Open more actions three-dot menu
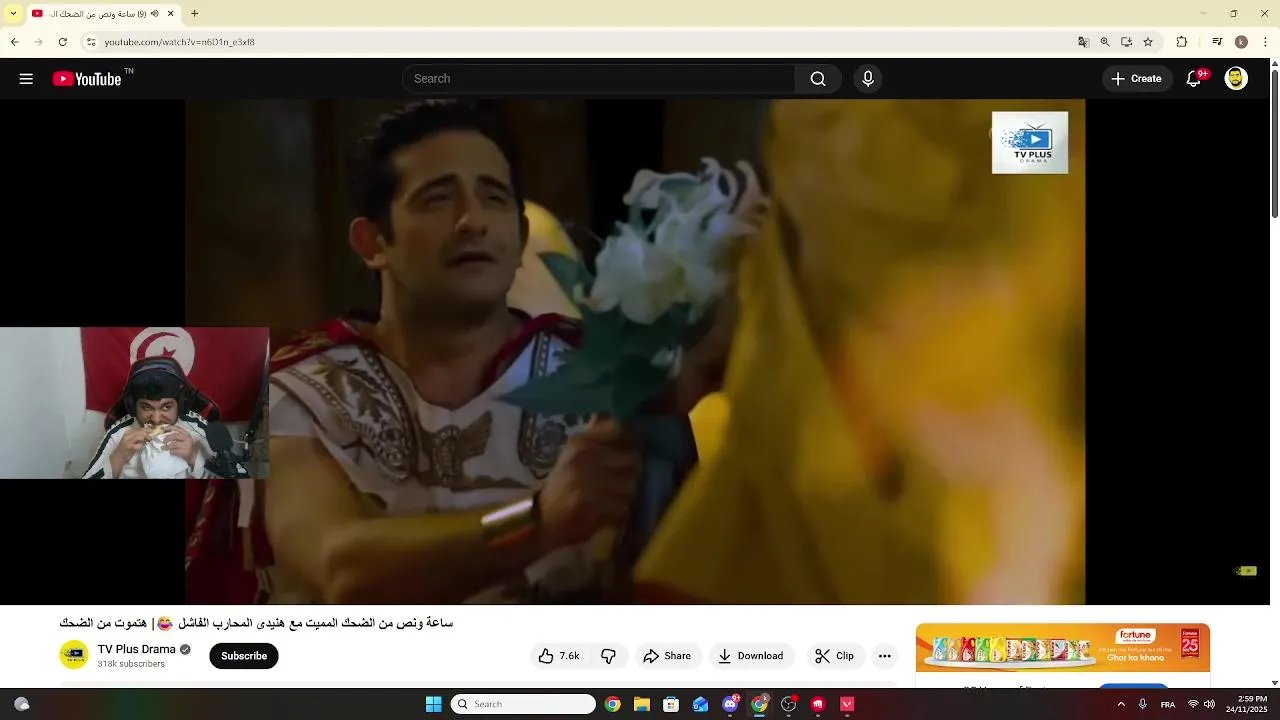Screen dimensions: 1280x720 [x=884, y=656]
